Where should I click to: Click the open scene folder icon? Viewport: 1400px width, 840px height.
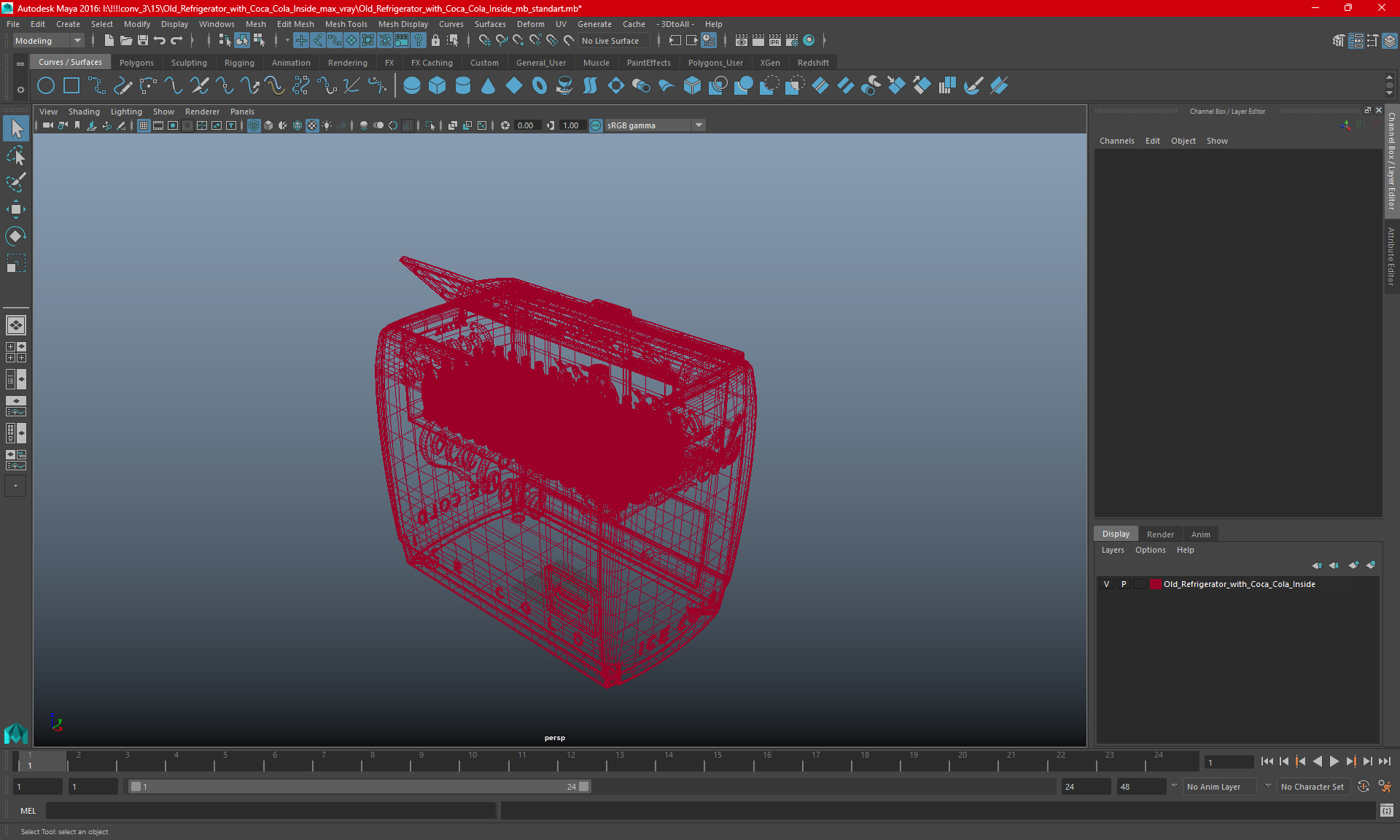[x=126, y=41]
